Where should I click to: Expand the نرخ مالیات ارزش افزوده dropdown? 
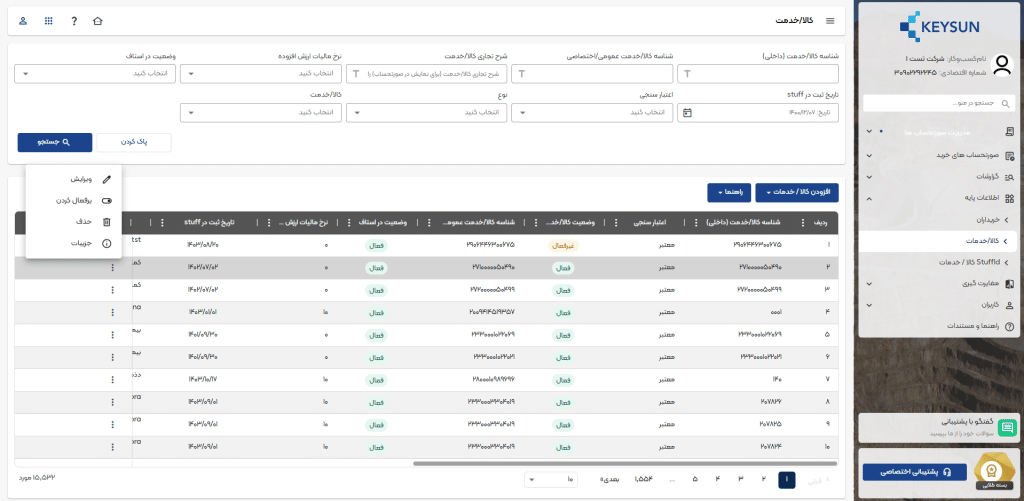click(263, 74)
